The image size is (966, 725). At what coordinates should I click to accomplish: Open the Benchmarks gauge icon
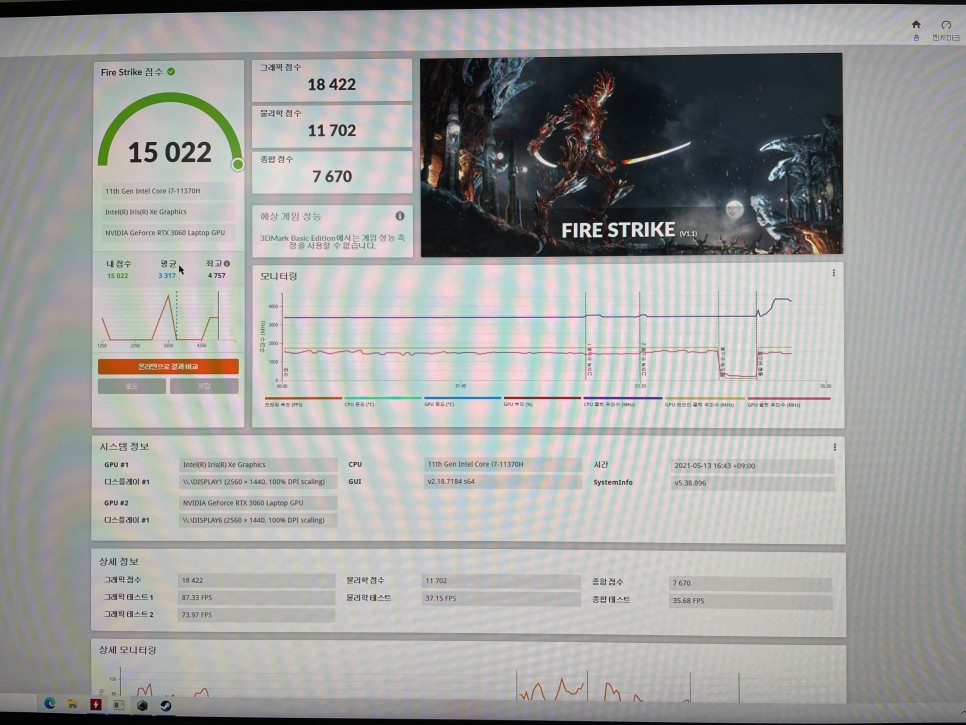point(946,25)
